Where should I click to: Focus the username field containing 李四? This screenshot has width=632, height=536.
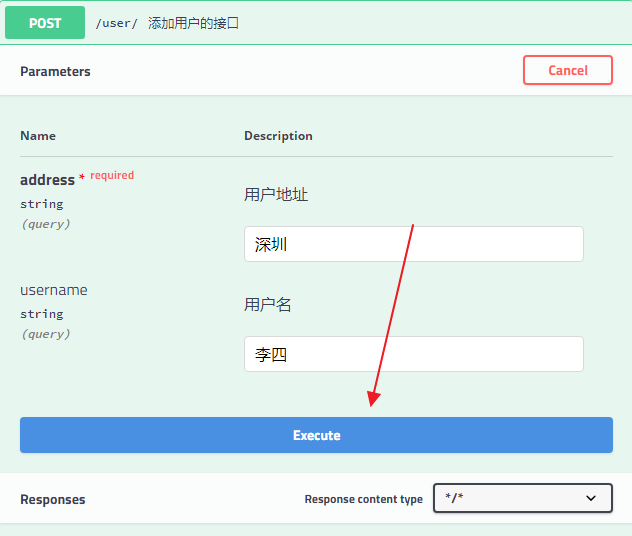pos(413,354)
